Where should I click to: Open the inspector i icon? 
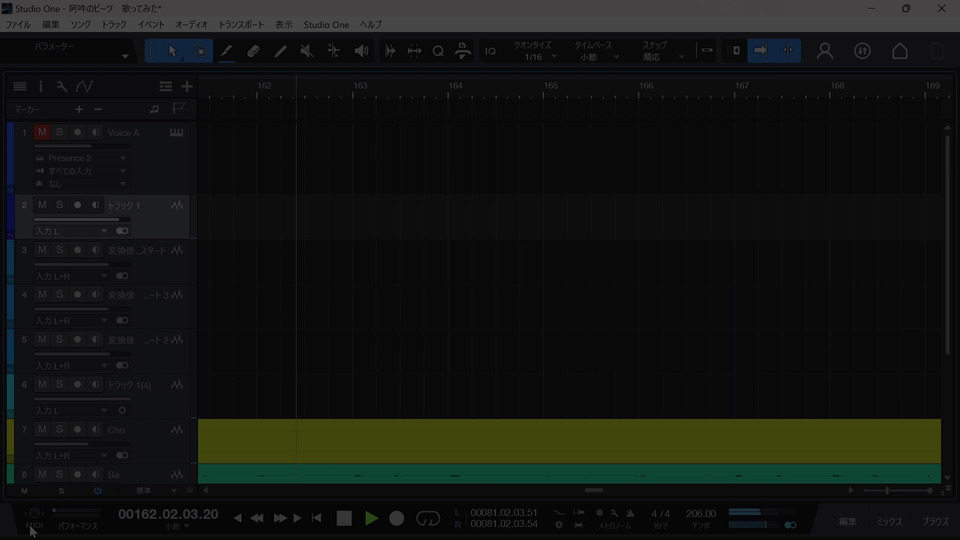point(41,86)
